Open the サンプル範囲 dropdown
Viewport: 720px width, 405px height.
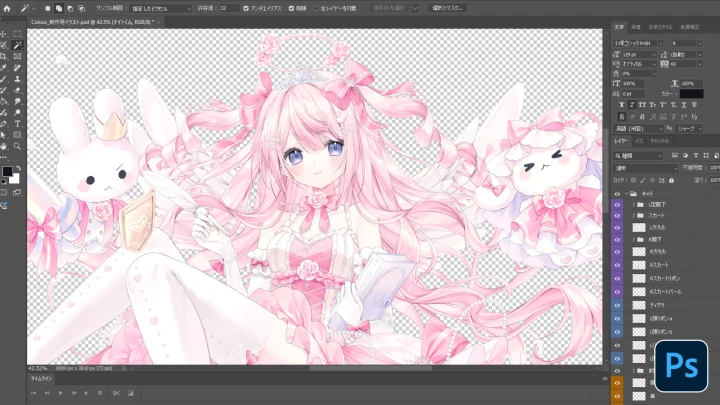point(160,8)
